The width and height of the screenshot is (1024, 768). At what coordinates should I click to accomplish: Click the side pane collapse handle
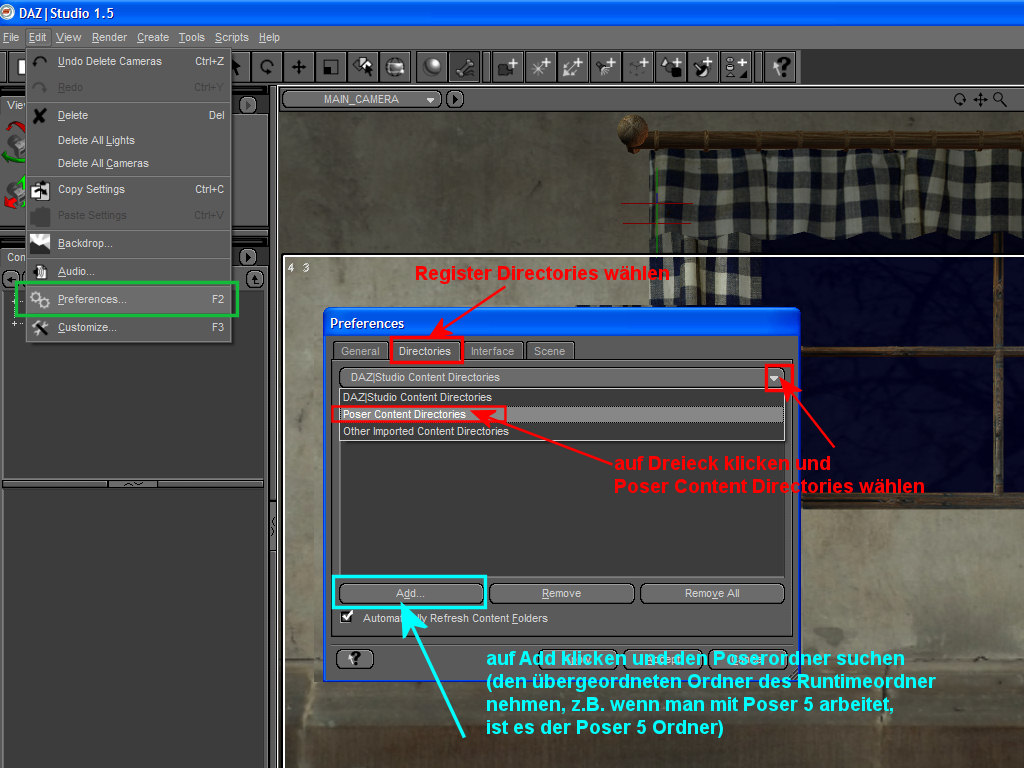[x=273, y=526]
